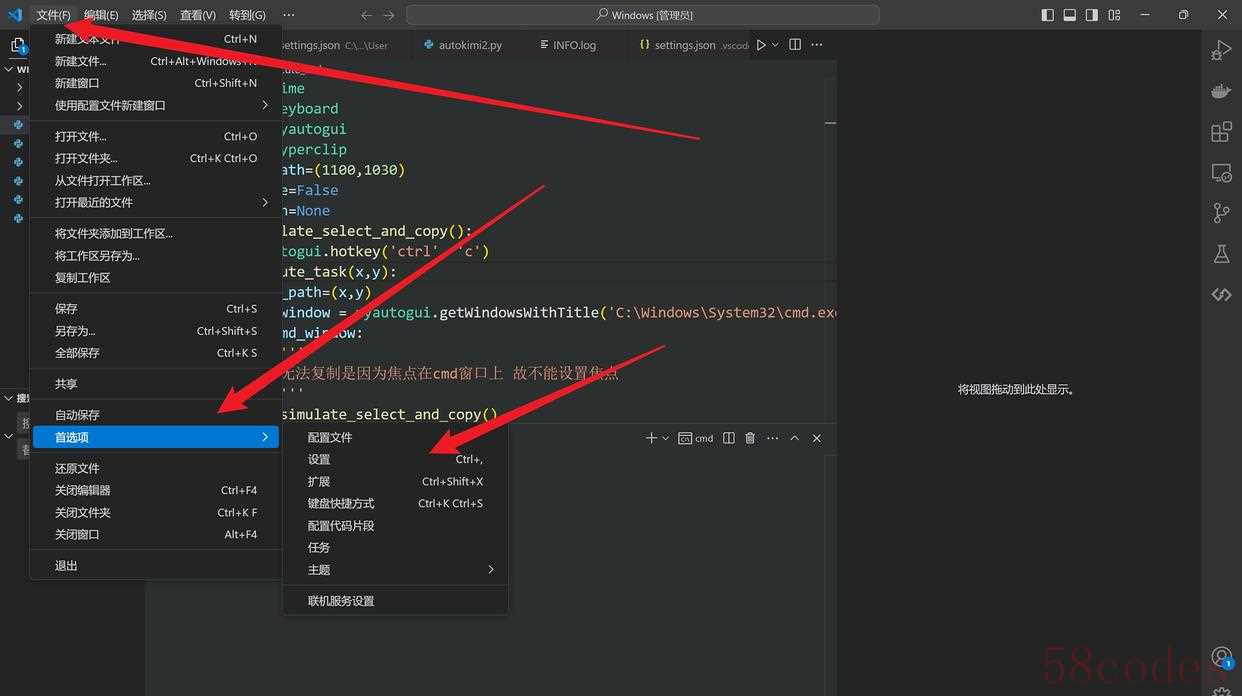The image size is (1242, 696).
Task: Create a new terminal with plus icon
Action: 651,438
